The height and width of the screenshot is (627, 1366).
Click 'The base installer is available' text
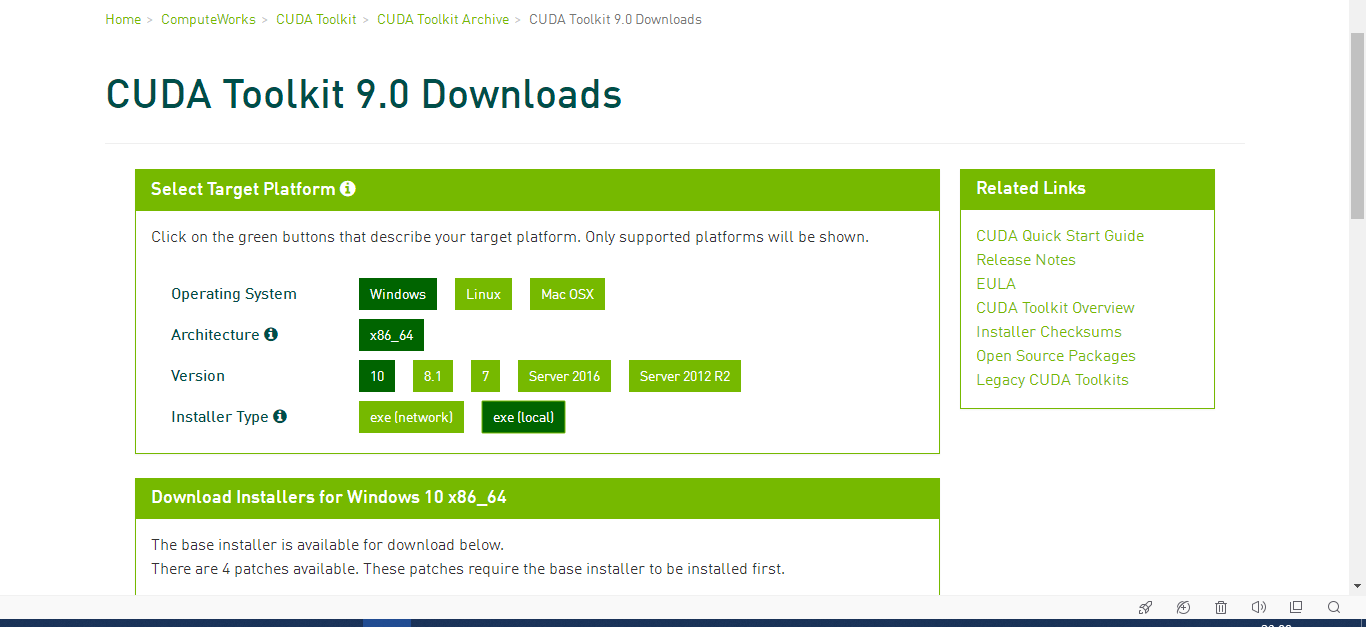pyautogui.click(x=327, y=545)
